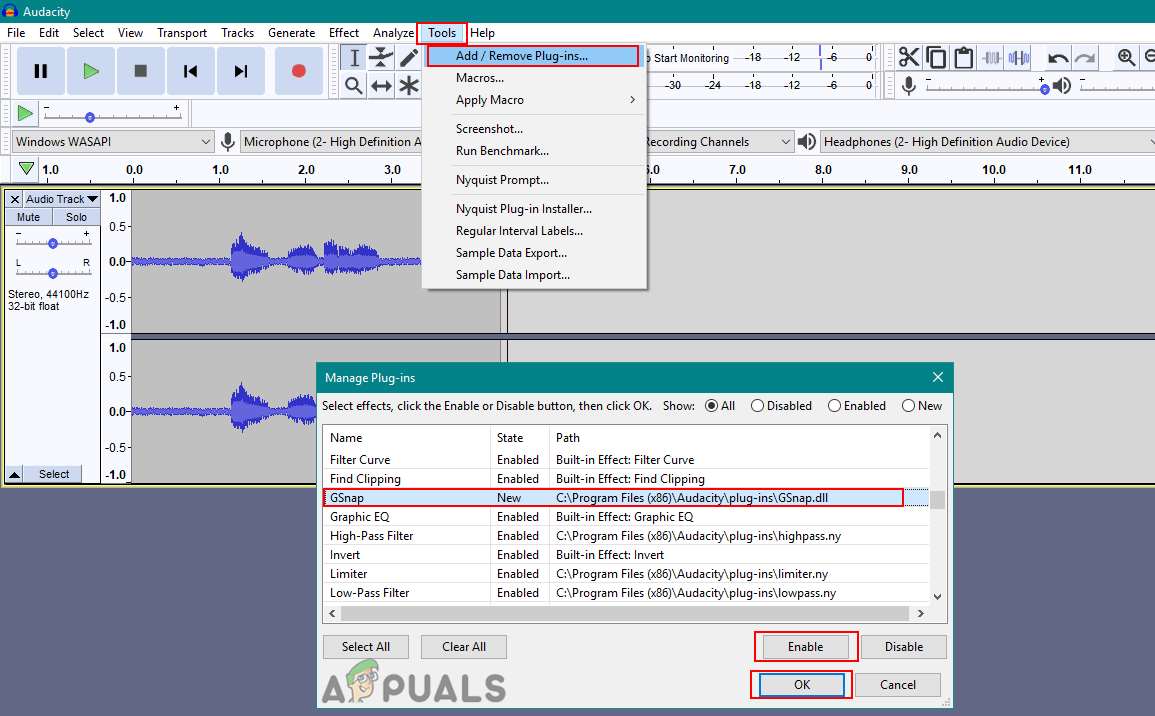Toggle Solo on the Audio Track
1155x716 pixels.
click(76, 217)
